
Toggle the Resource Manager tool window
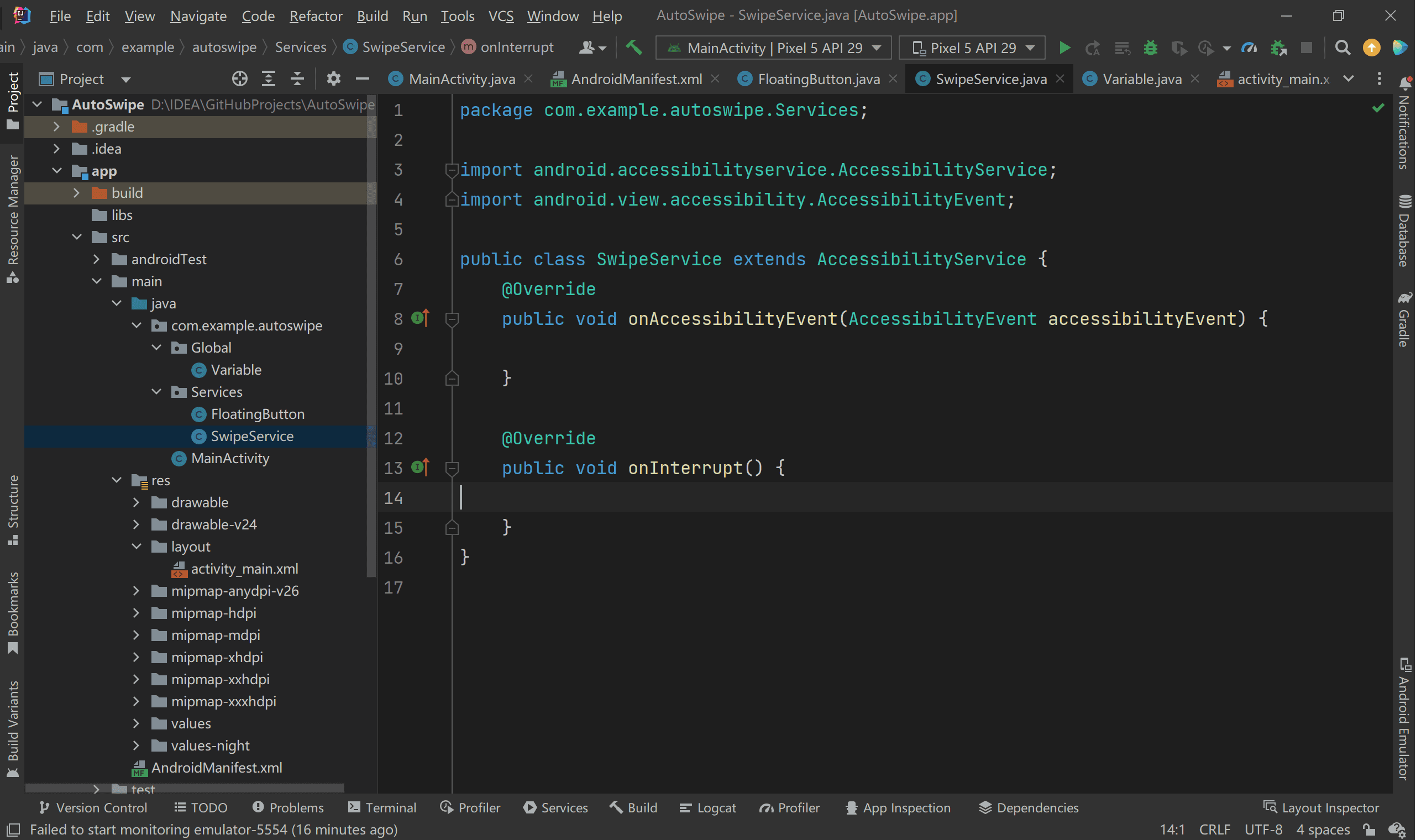[x=13, y=218]
